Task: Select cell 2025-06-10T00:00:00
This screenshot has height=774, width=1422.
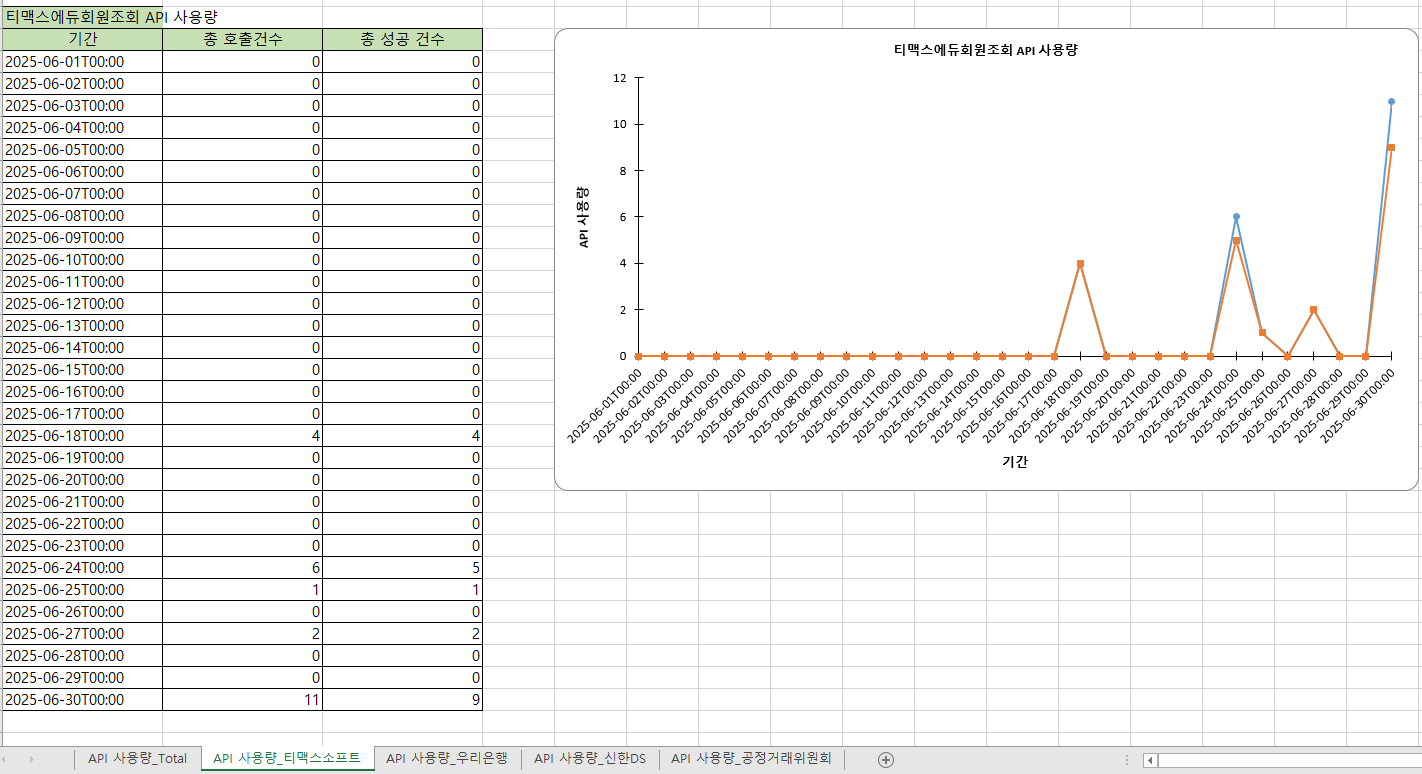Action: click(82, 259)
